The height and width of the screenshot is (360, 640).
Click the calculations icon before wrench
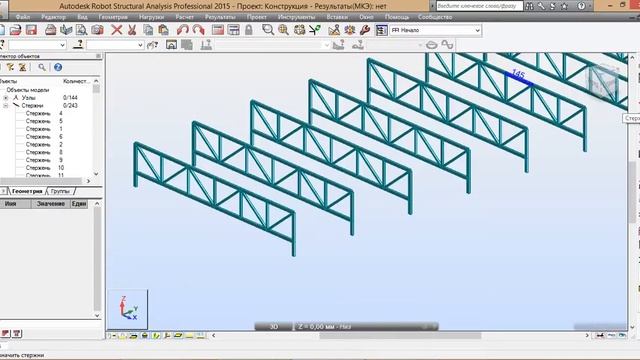point(350,30)
